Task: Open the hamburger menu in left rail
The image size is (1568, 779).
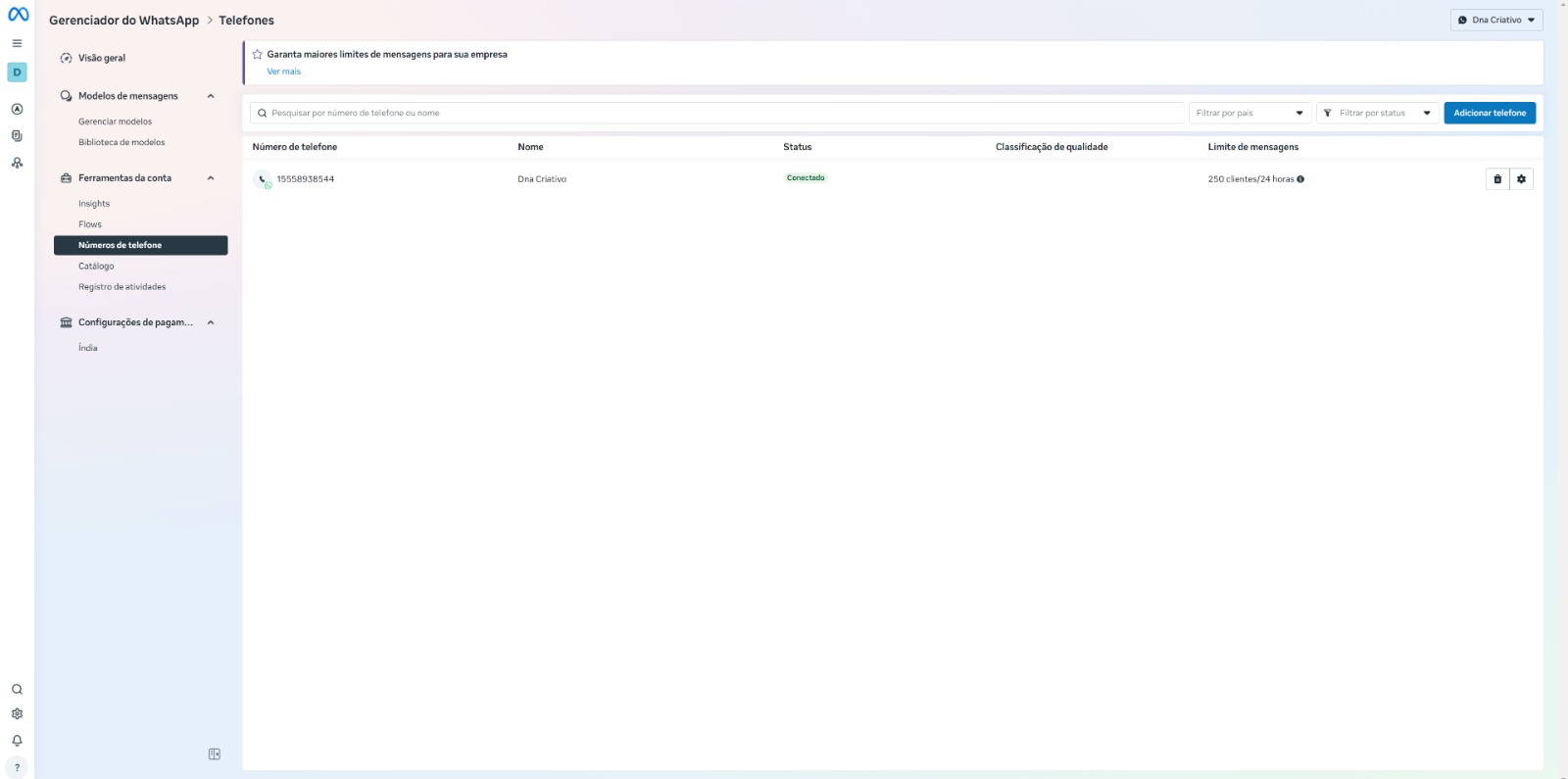Action: (x=17, y=43)
